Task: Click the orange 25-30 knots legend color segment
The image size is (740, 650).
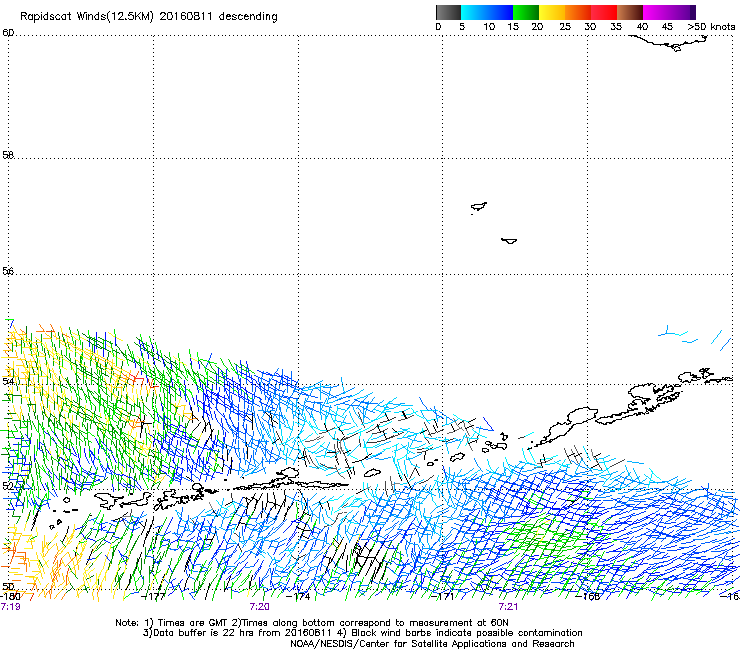Action: coord(578,12)
